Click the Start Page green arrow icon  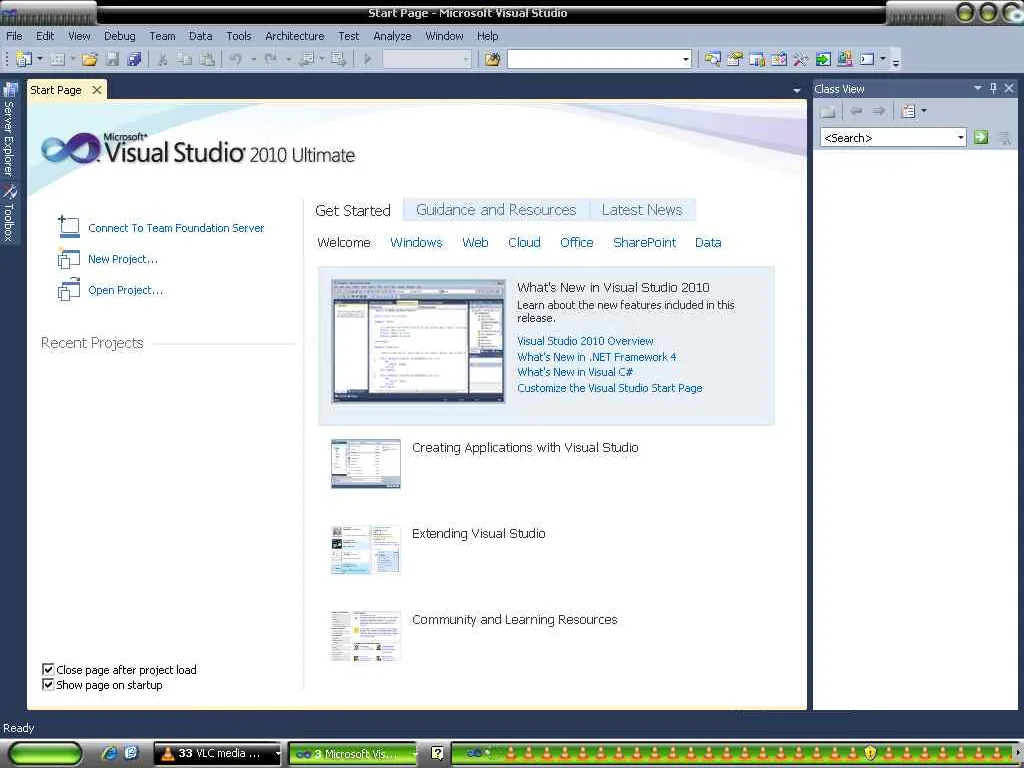(x=823, y=59)
